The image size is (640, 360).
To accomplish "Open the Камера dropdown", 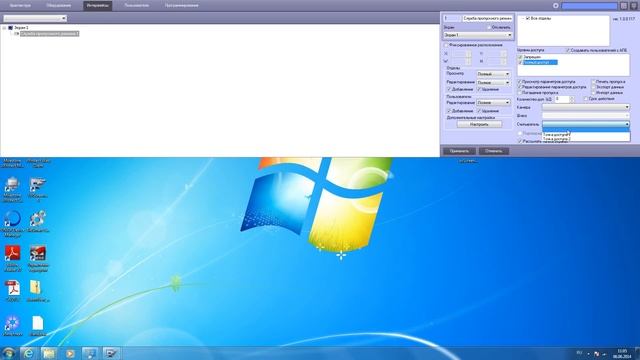I will [x=586, y=107].
